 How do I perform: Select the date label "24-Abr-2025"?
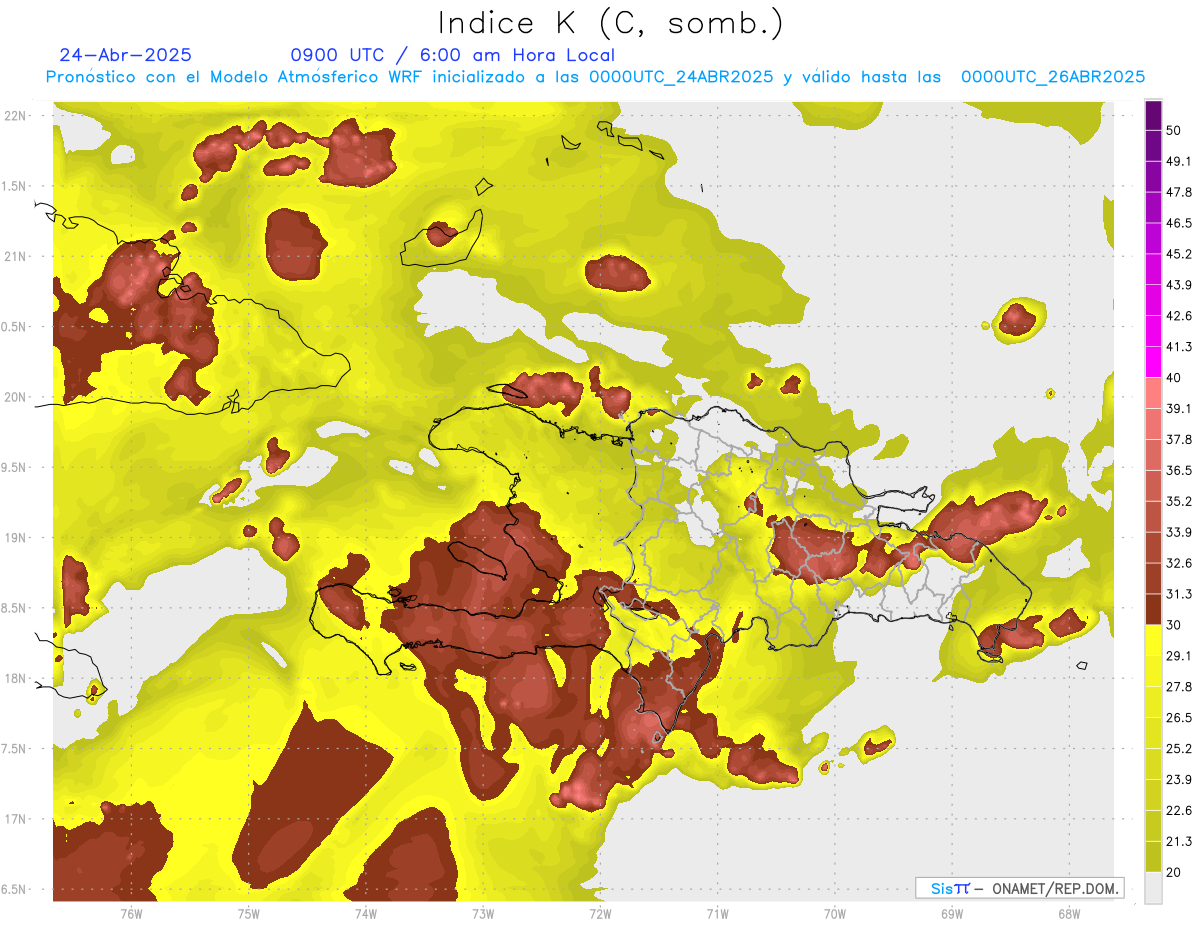(x=125, y=55)
